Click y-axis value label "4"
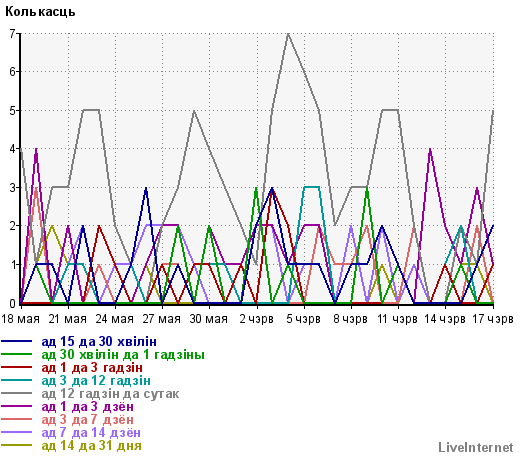The height and width of the screenshot is (457, 520). click(13, 149)
